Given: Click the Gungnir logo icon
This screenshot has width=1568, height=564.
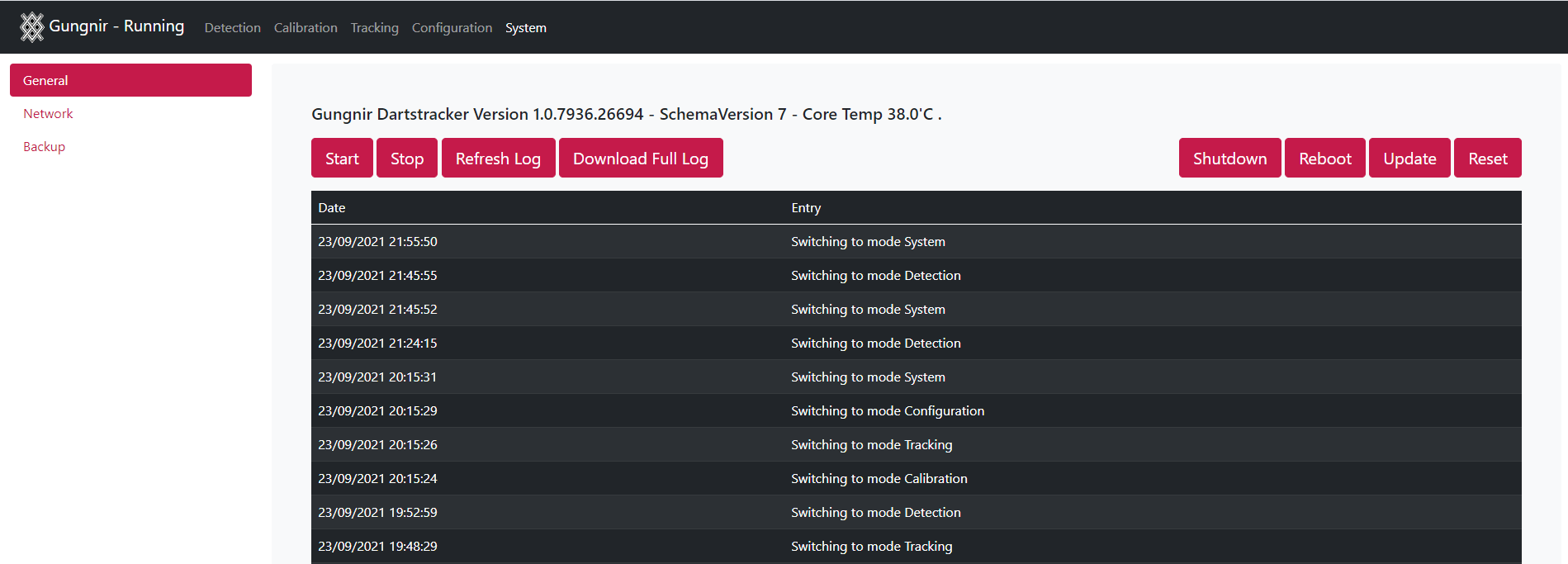Looking at the screenshot, I should point(31,26).
